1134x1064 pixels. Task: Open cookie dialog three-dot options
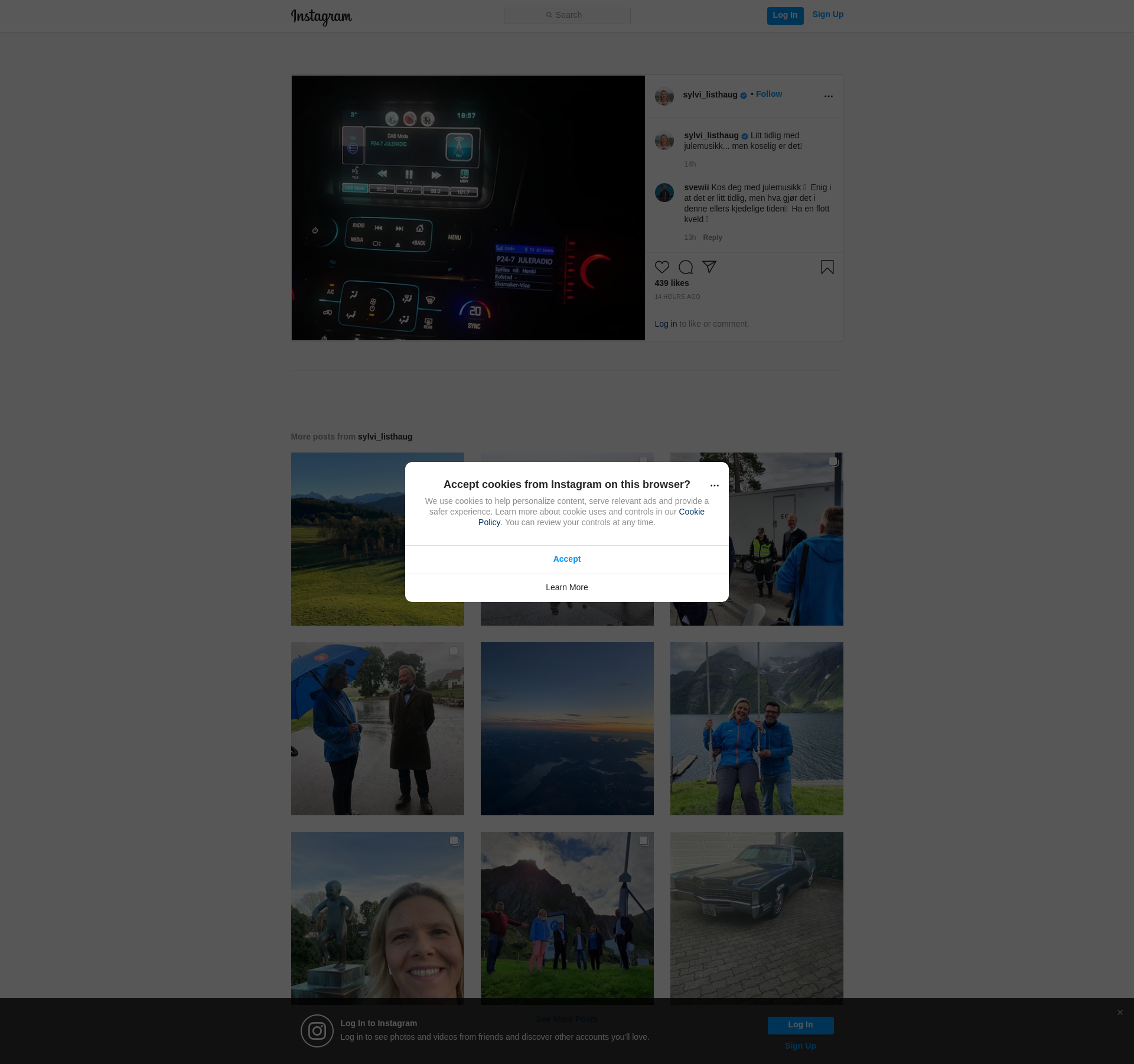(715, 486)
